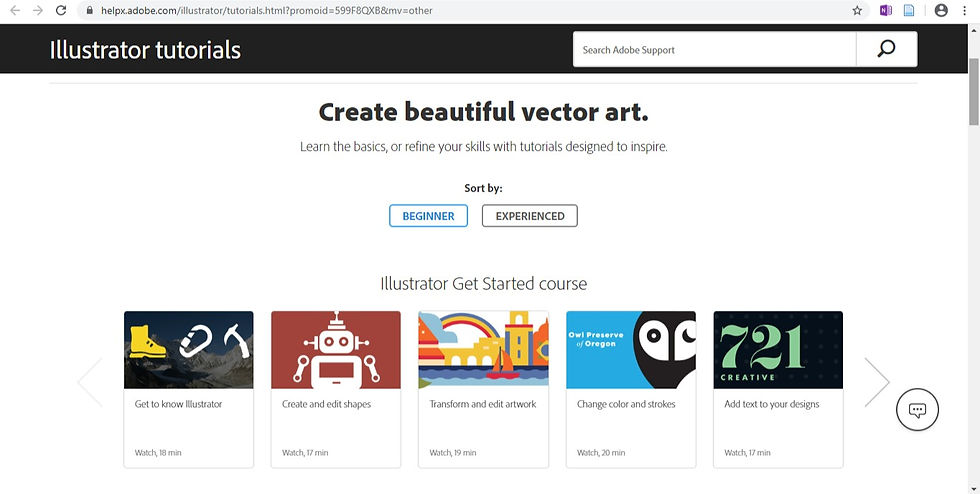Click in Search Adobe Support field

(x=714, y=49)
